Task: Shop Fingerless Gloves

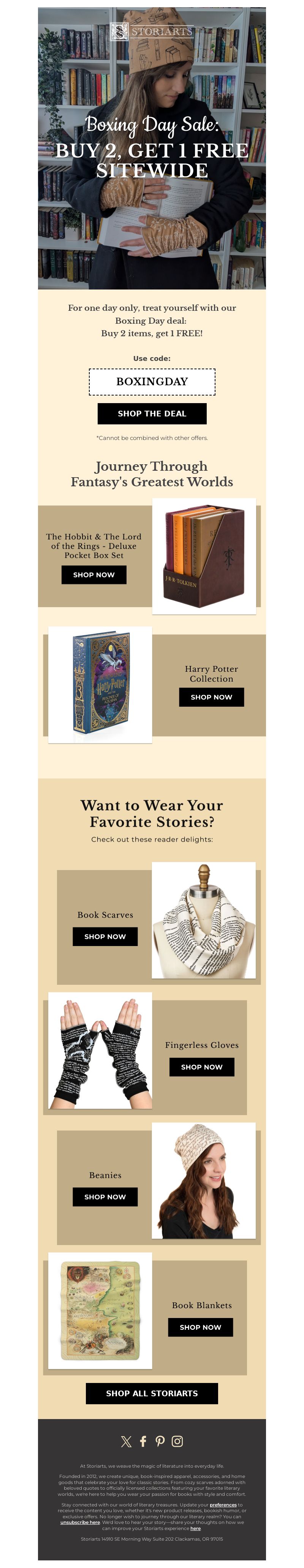Action: pos(202,1066)
